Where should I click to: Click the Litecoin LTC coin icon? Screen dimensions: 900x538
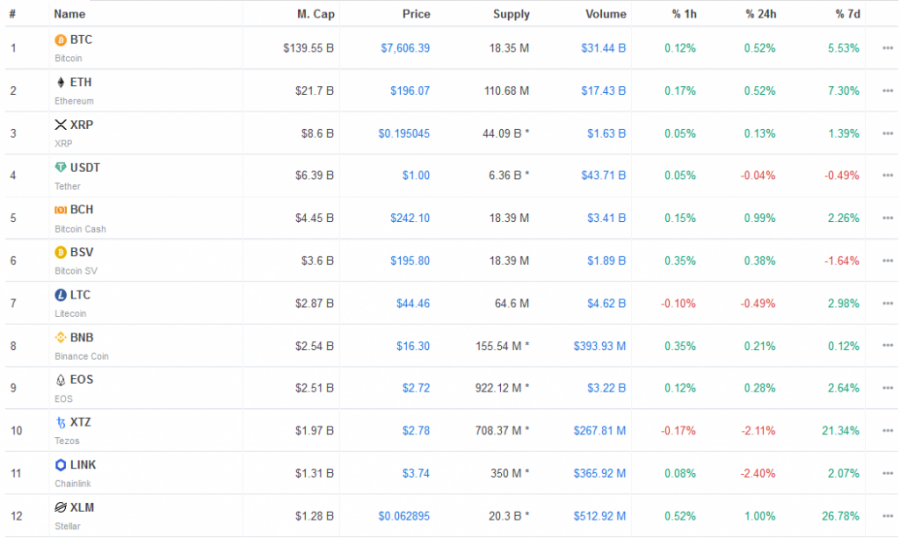(60, 295)
